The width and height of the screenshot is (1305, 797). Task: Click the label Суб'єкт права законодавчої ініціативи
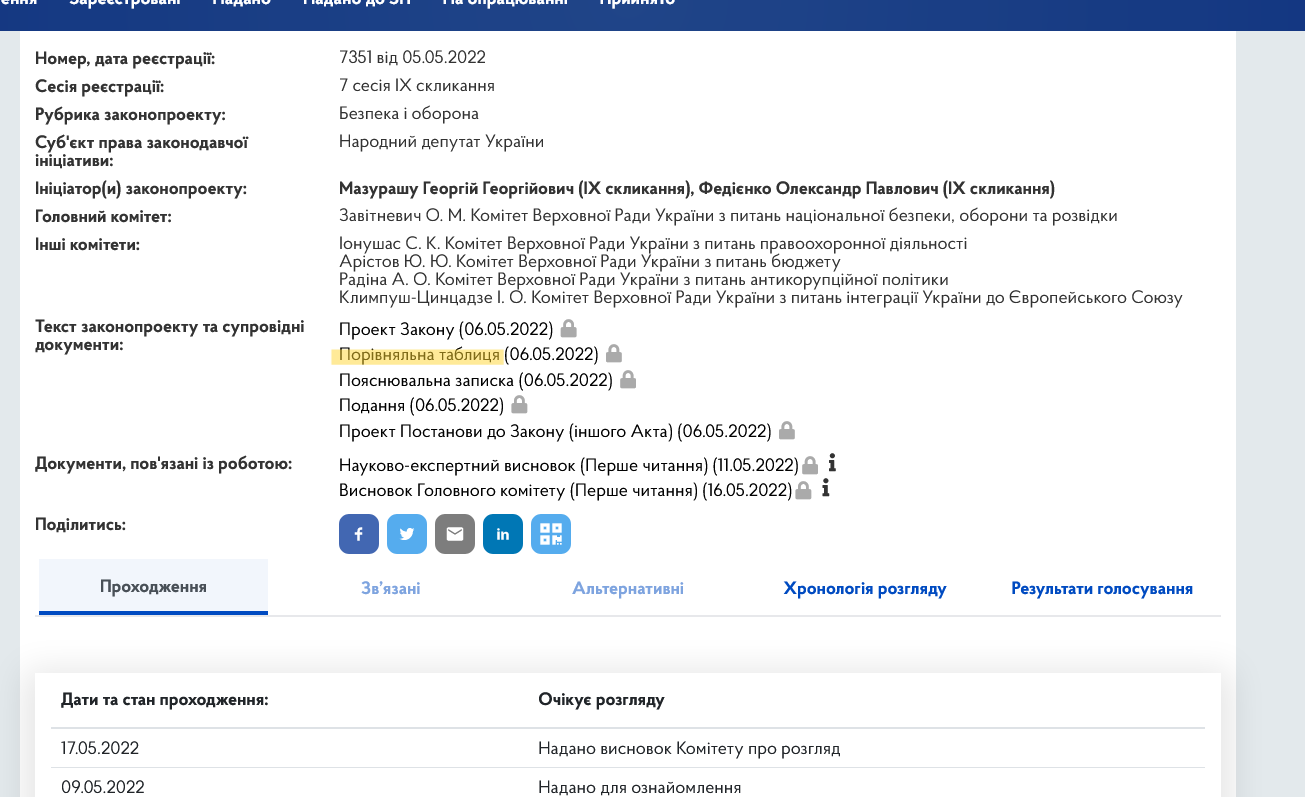pos(142,151)
